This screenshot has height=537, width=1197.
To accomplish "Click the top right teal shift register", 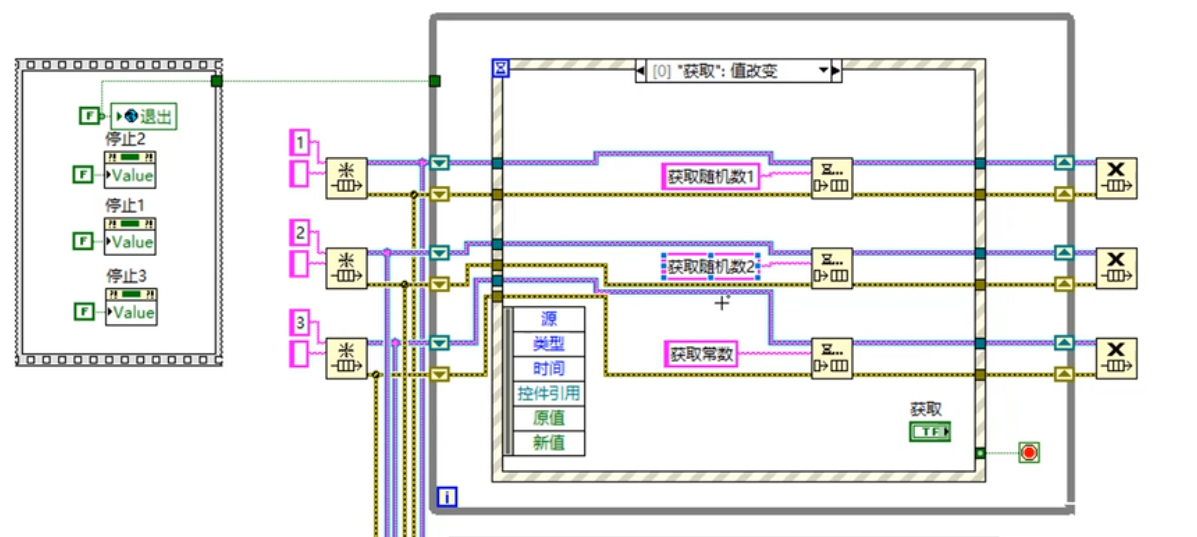I will 1064,163.
